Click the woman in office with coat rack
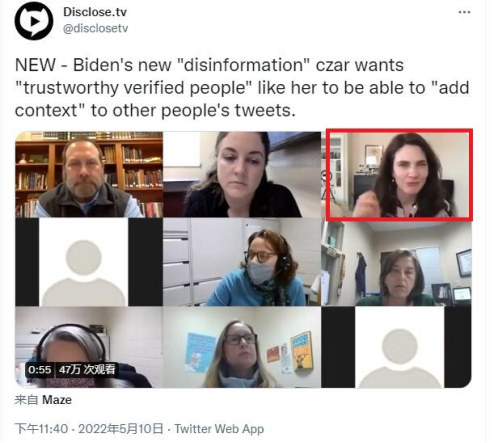Screen dimensions: 498x443 click(x=397, y=263)
